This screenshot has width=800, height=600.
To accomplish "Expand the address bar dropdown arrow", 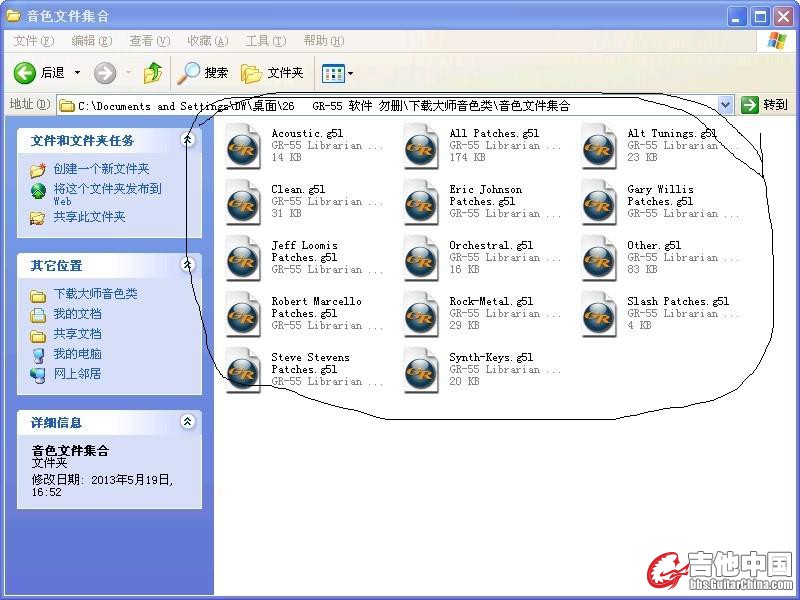I will click(x=725, y=105).
